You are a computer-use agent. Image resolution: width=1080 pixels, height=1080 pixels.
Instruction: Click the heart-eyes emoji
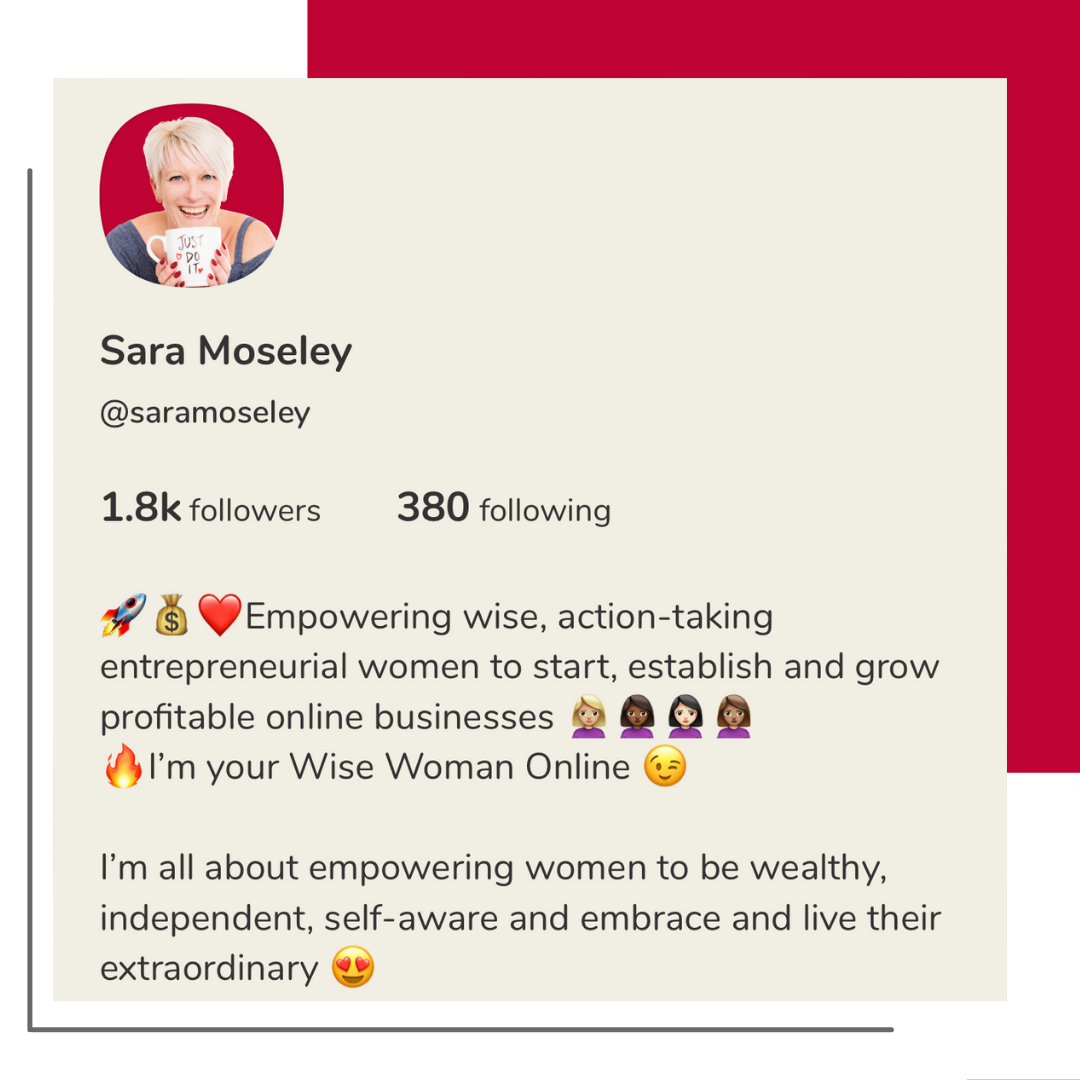click(353, 968)
